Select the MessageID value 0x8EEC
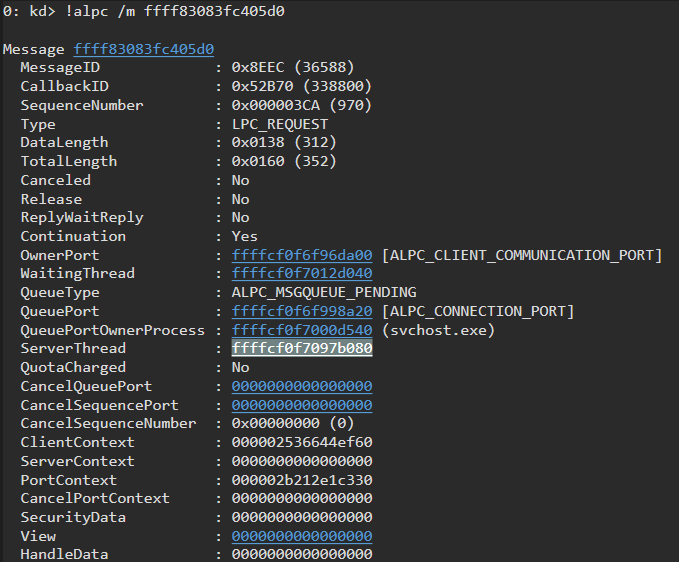The height and width of the screenshot is (562, 679). tap(258, 68)
